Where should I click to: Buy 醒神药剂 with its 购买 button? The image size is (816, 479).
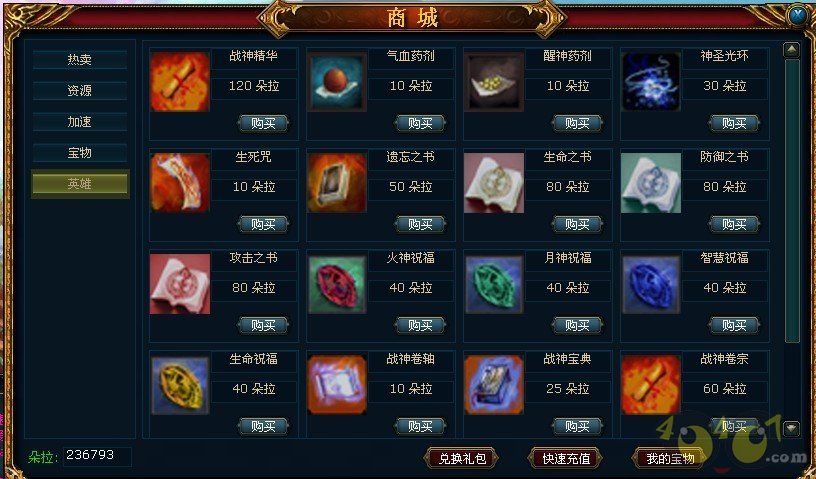coord(577,123)
